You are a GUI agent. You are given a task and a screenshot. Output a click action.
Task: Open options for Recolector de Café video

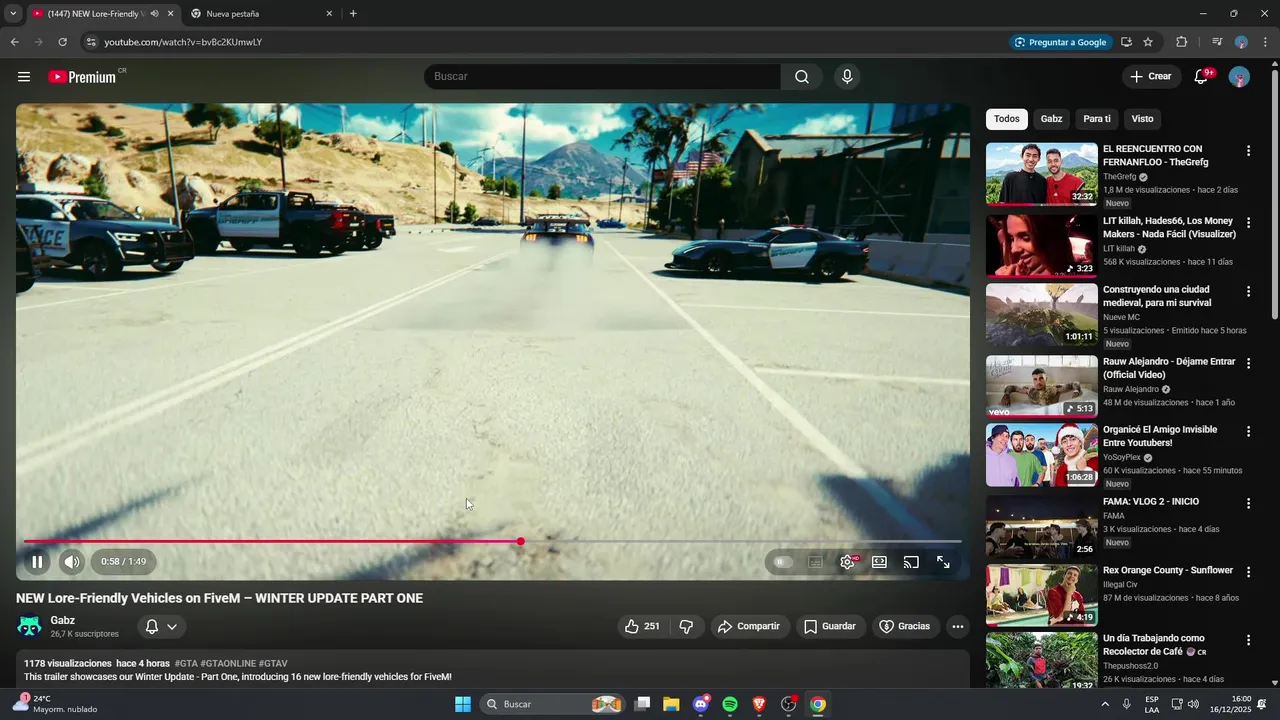1248,640
